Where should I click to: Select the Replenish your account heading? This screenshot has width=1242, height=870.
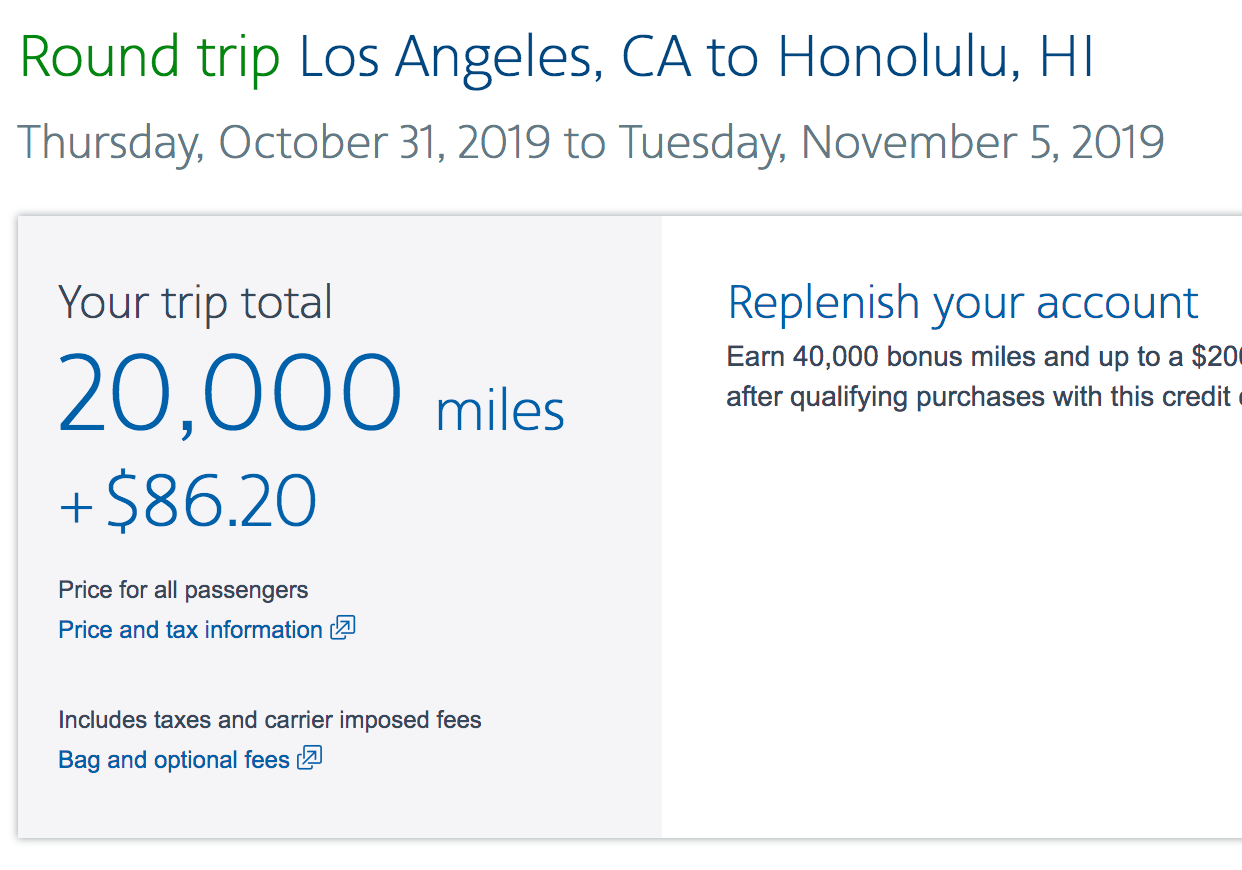(x=963, y=303)
